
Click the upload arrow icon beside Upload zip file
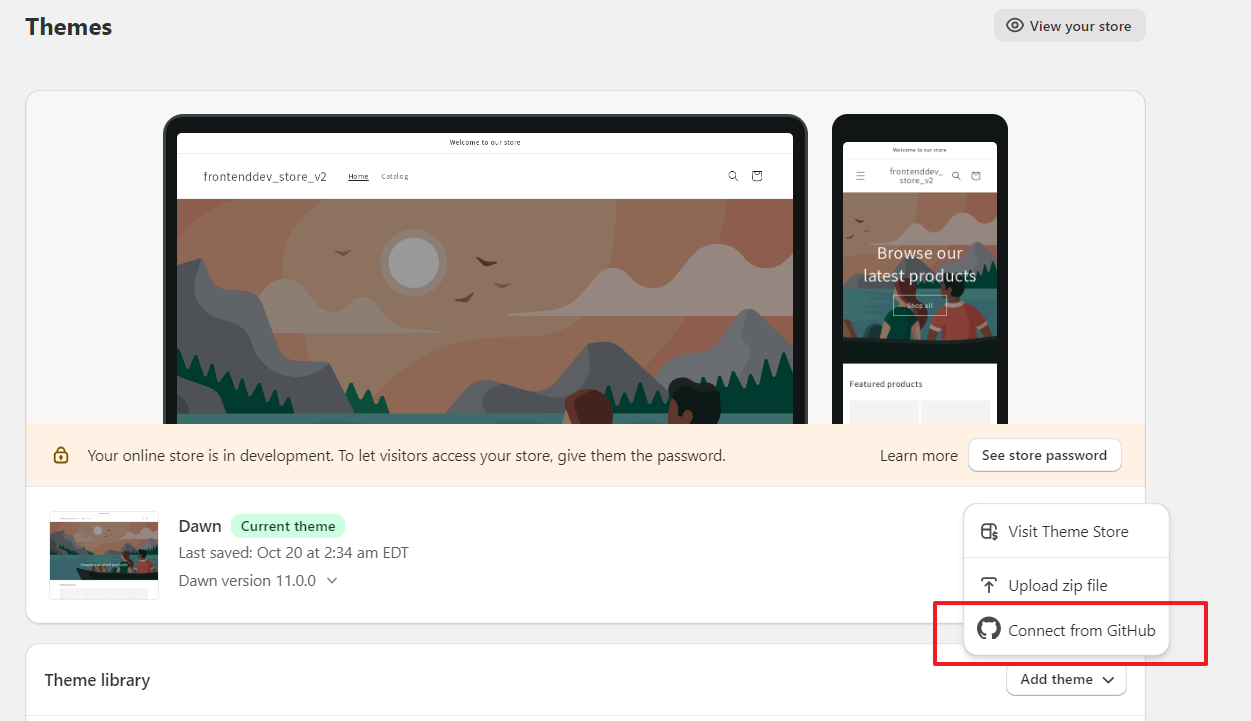click(989, 584)
